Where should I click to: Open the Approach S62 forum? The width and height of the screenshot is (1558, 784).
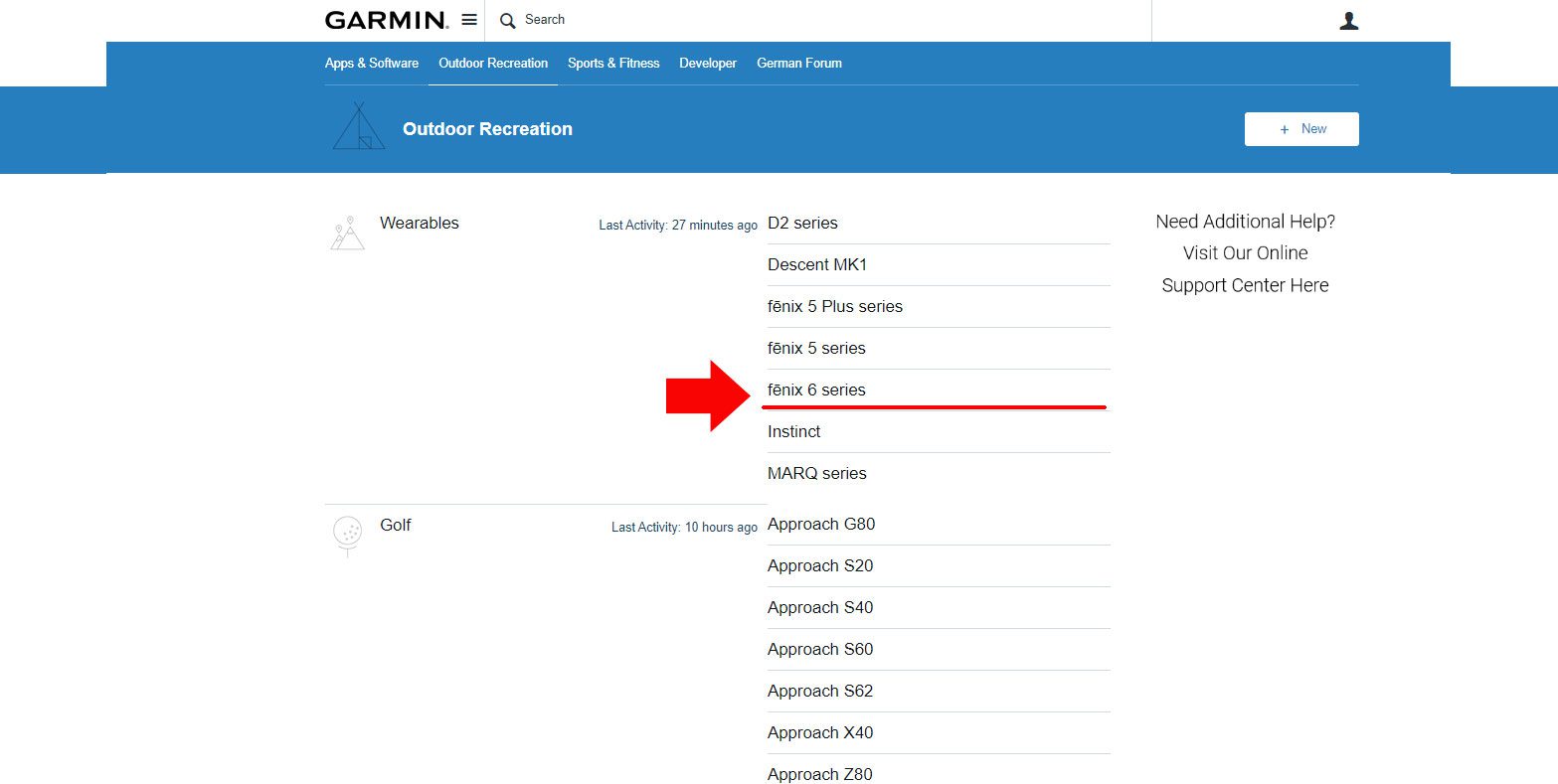click(820, 691)
